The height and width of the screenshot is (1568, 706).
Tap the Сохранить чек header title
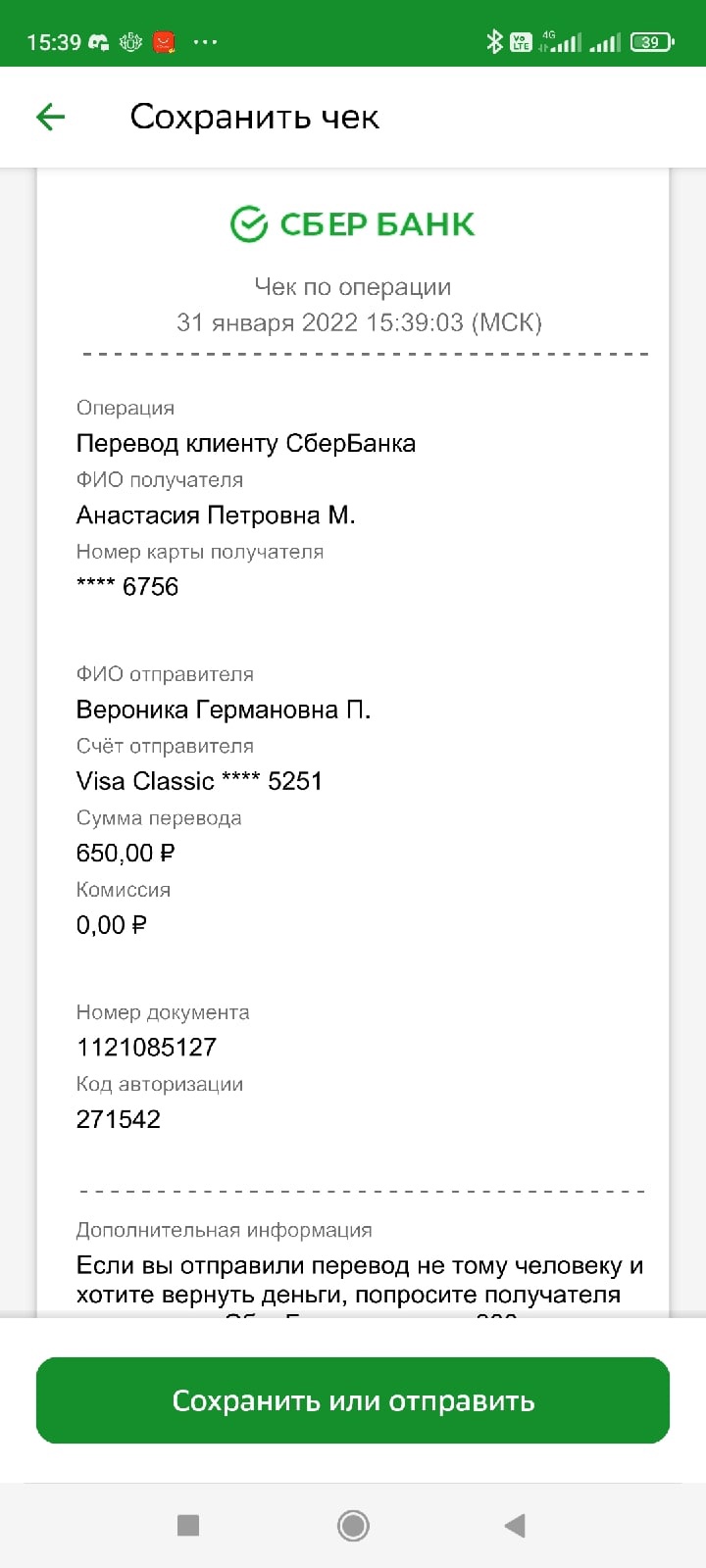pos(255,118)
